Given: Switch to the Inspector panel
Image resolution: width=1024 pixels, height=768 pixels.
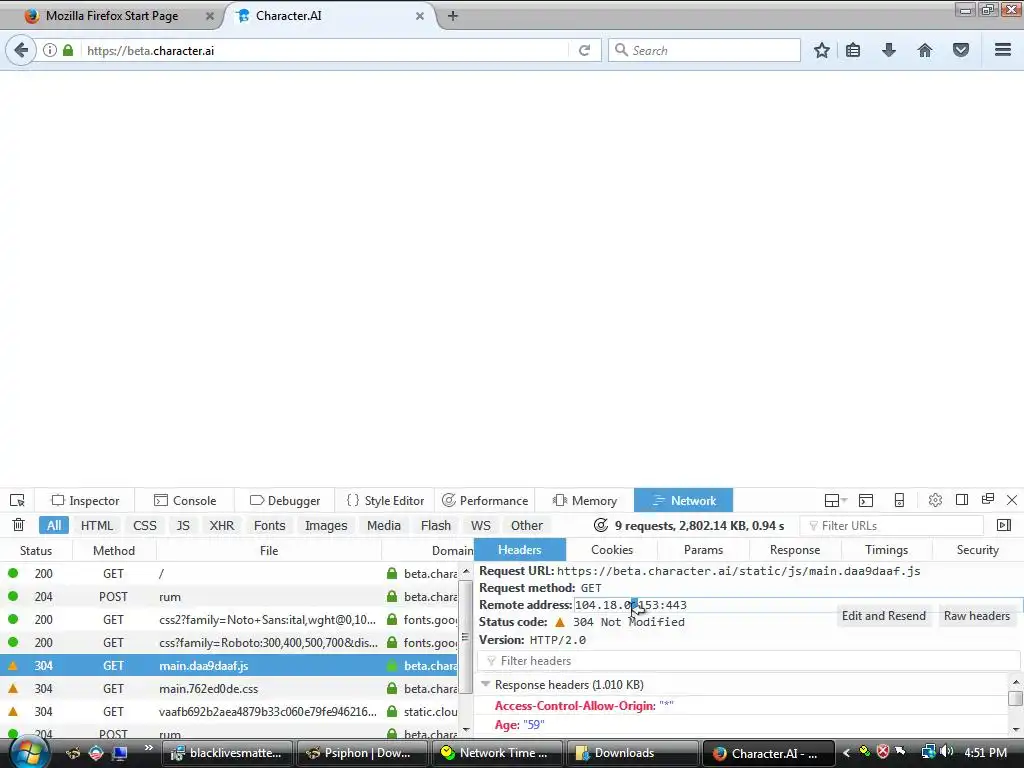Looking at the screenshot, I should pyautogui.click(x=86, y=500).
